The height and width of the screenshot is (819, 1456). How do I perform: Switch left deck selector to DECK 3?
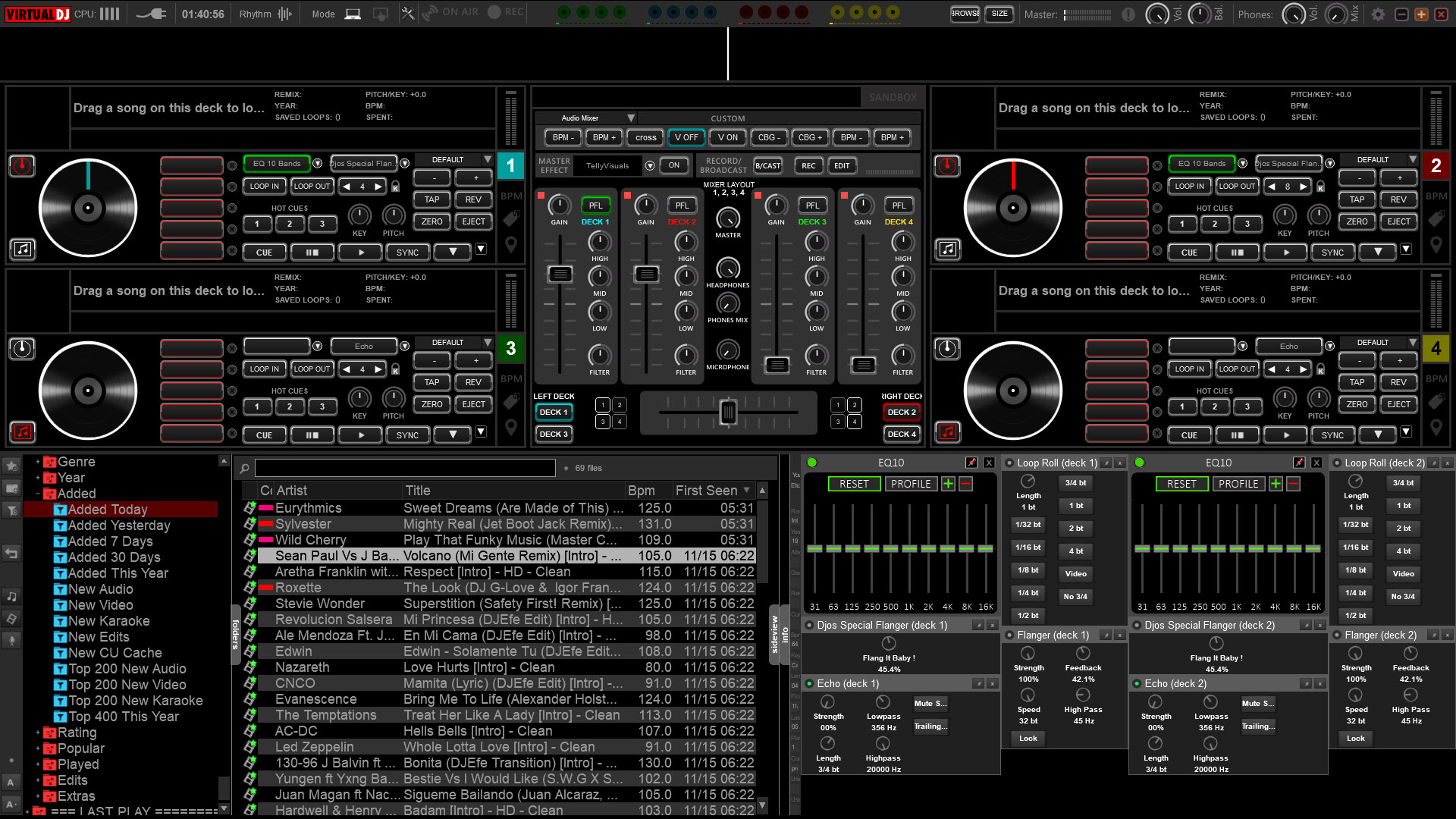pos(554,434)
